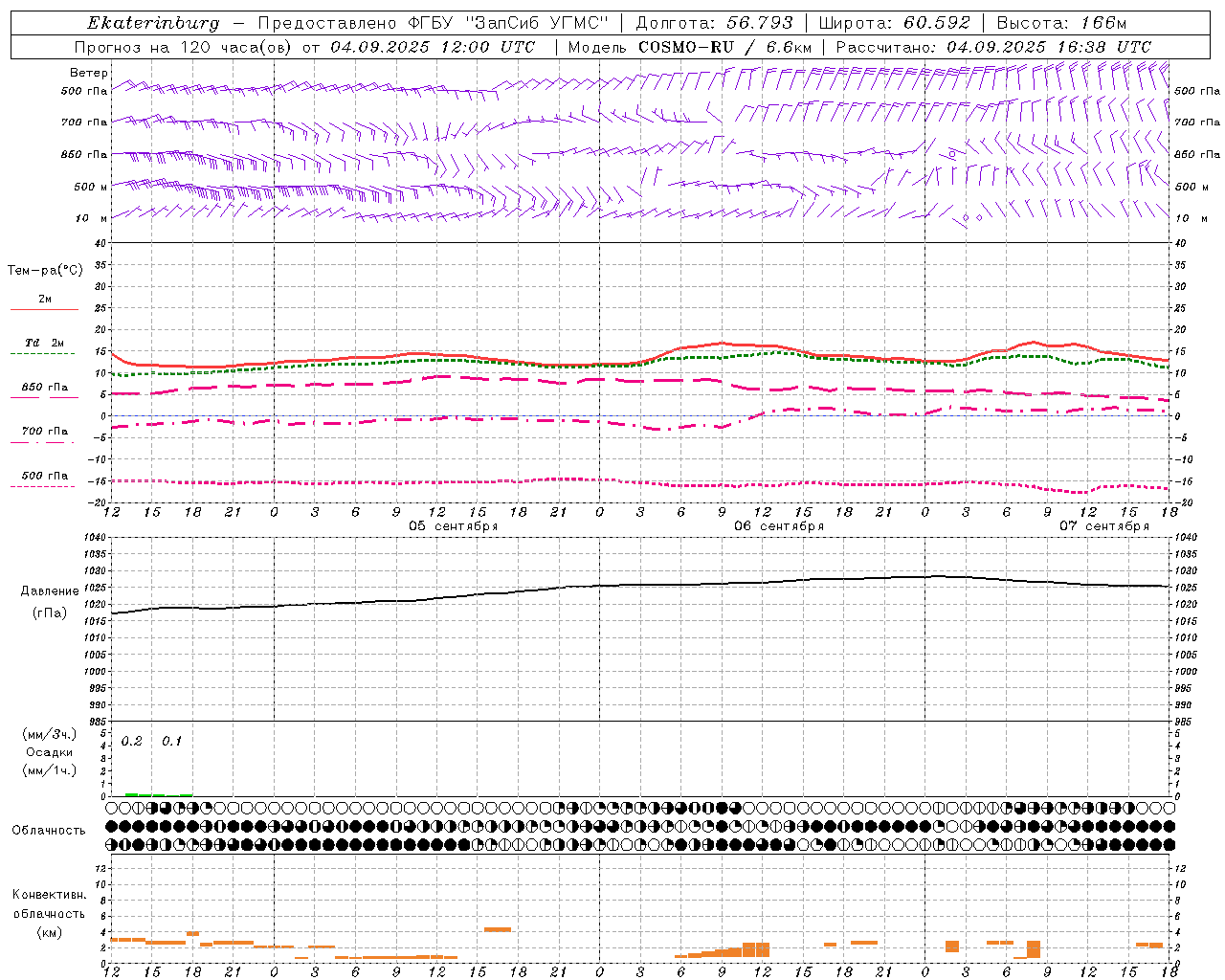Image resolution: width=1225 pixels, height=980 pixels.
Task: Click the green dashed Td 2м legend line
Action: click(x=42, y=354)
